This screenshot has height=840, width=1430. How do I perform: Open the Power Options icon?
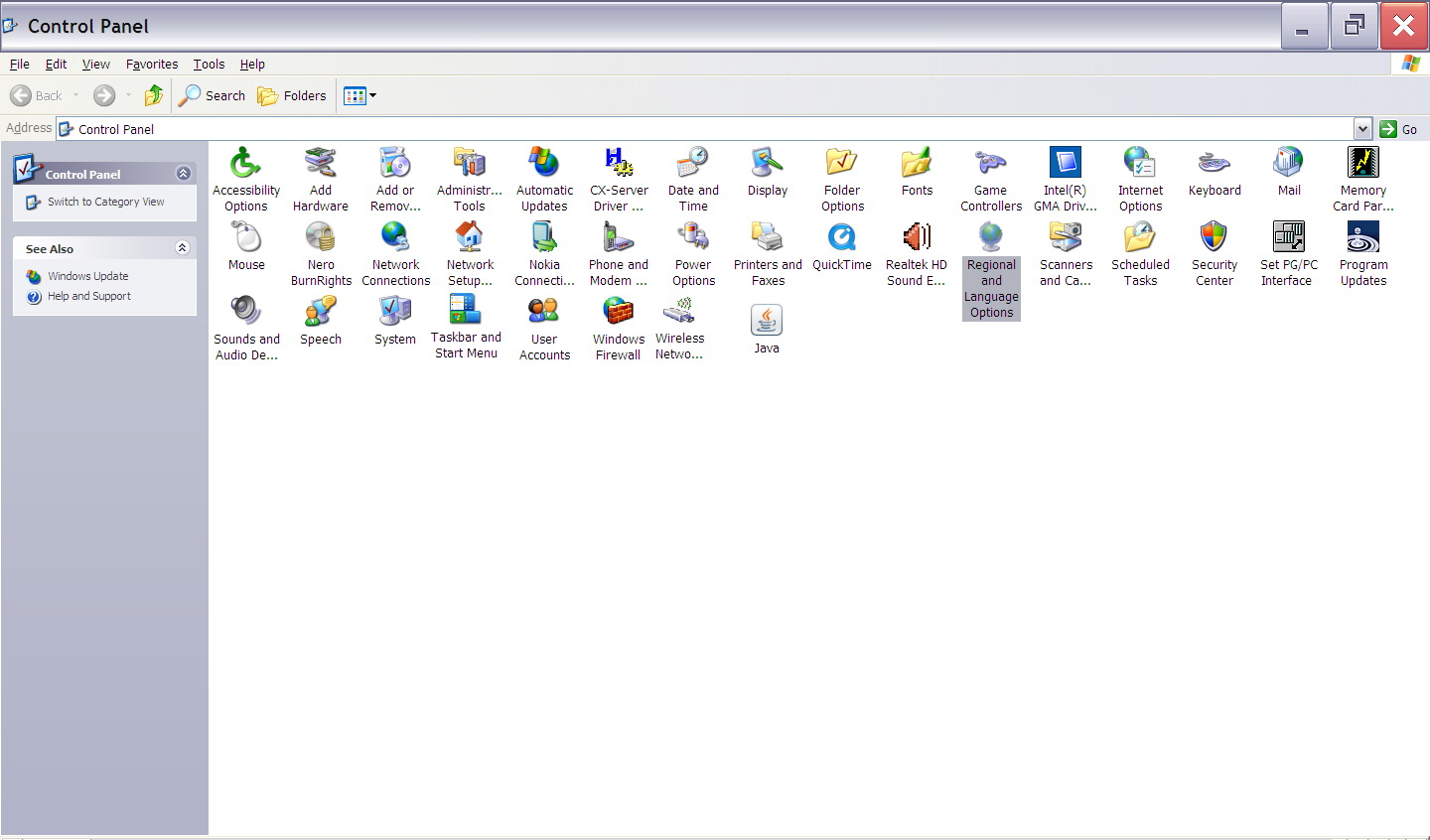(692, 238)
